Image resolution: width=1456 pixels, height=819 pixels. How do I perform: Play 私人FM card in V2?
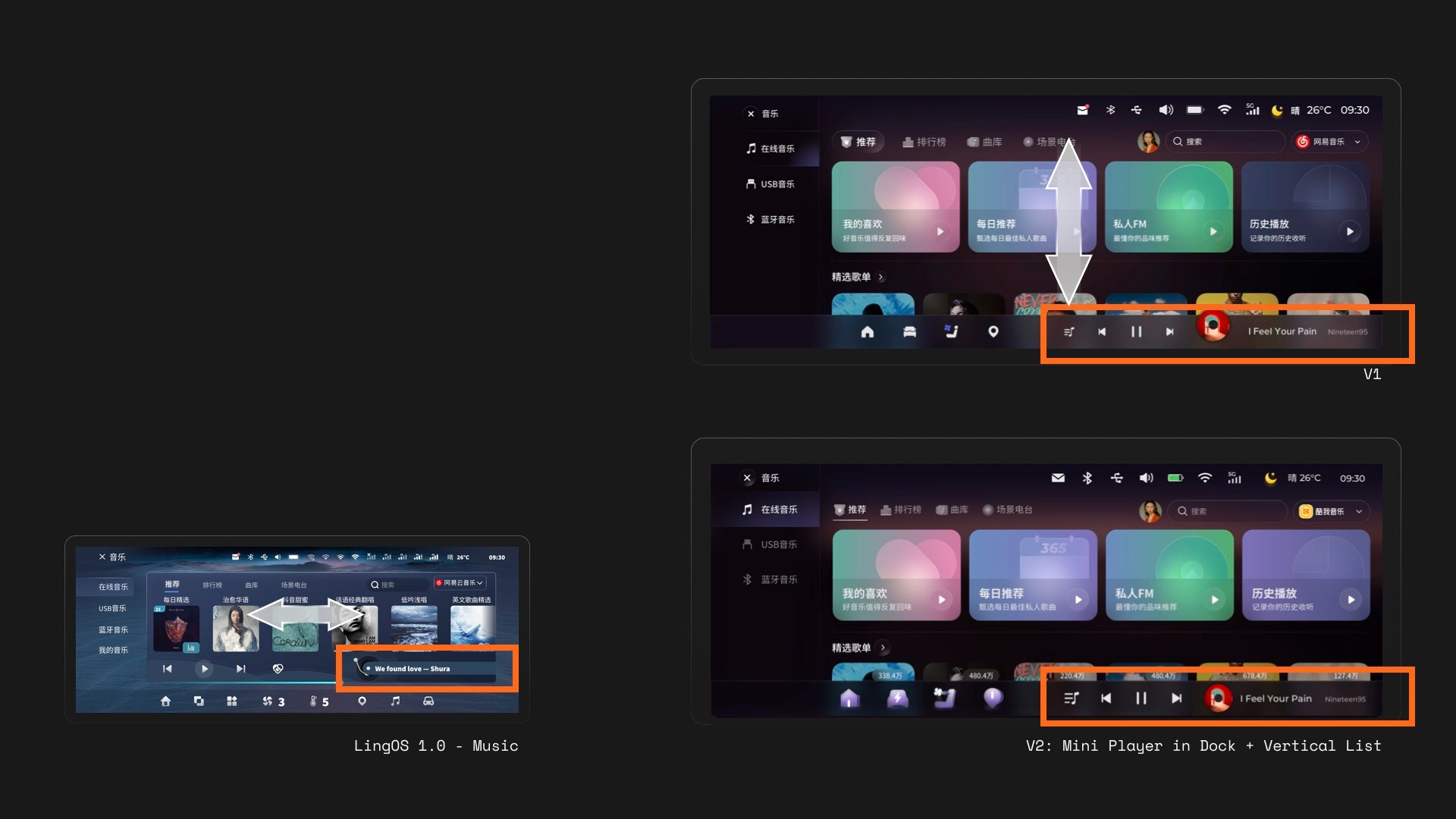1215,600
